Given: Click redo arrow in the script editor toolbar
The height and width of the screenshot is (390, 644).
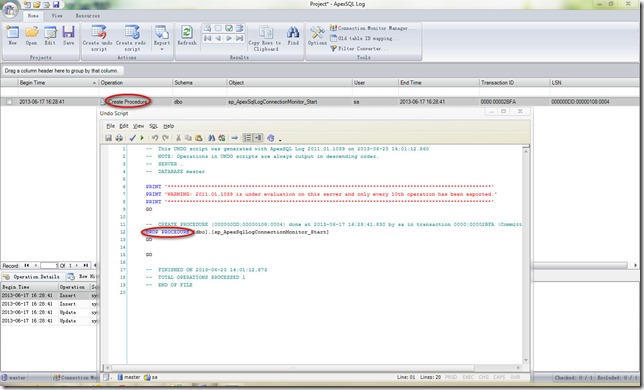Looking at the screenshot, I should [165, 138].
